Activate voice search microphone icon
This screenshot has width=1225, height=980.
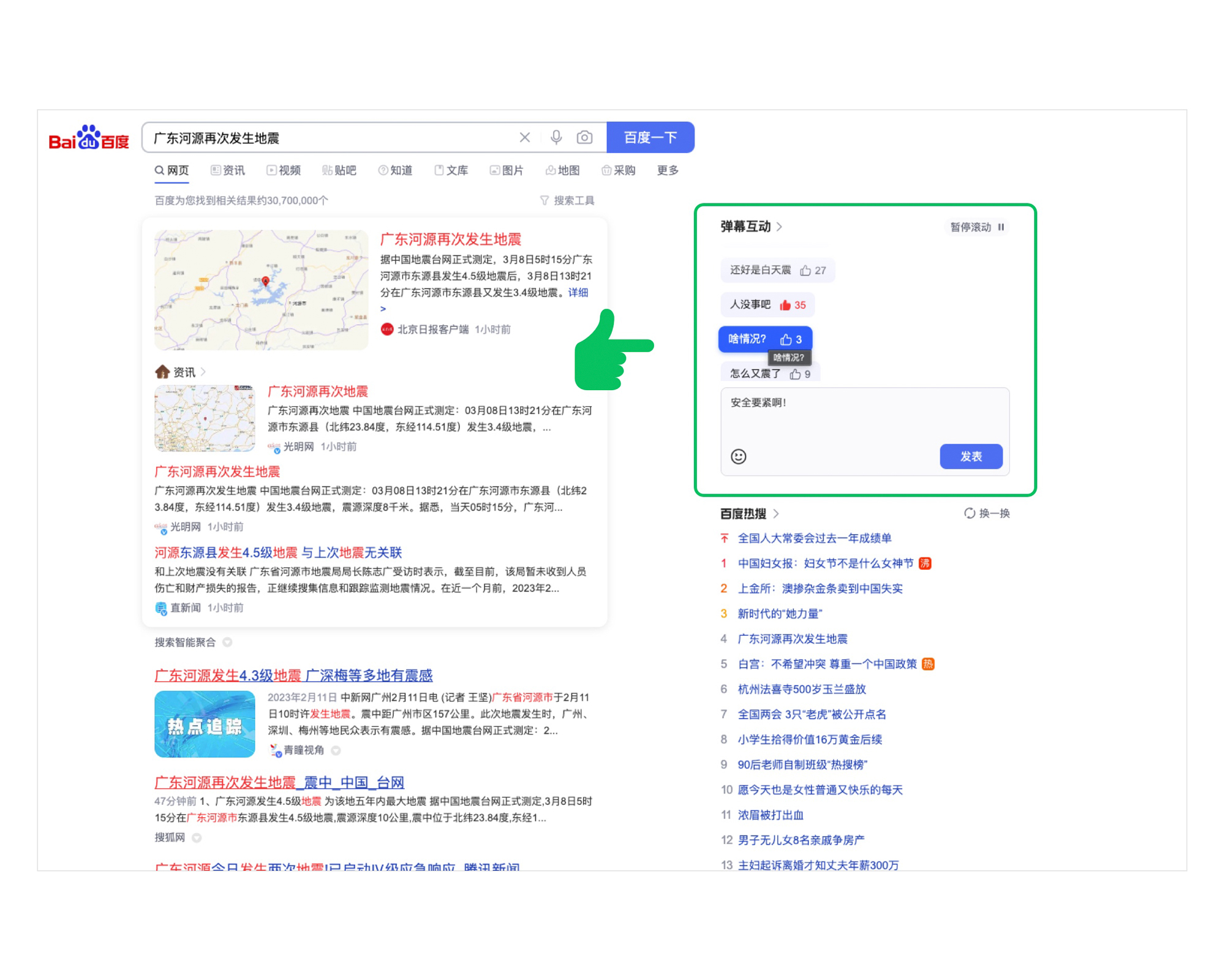coord(556,137)
